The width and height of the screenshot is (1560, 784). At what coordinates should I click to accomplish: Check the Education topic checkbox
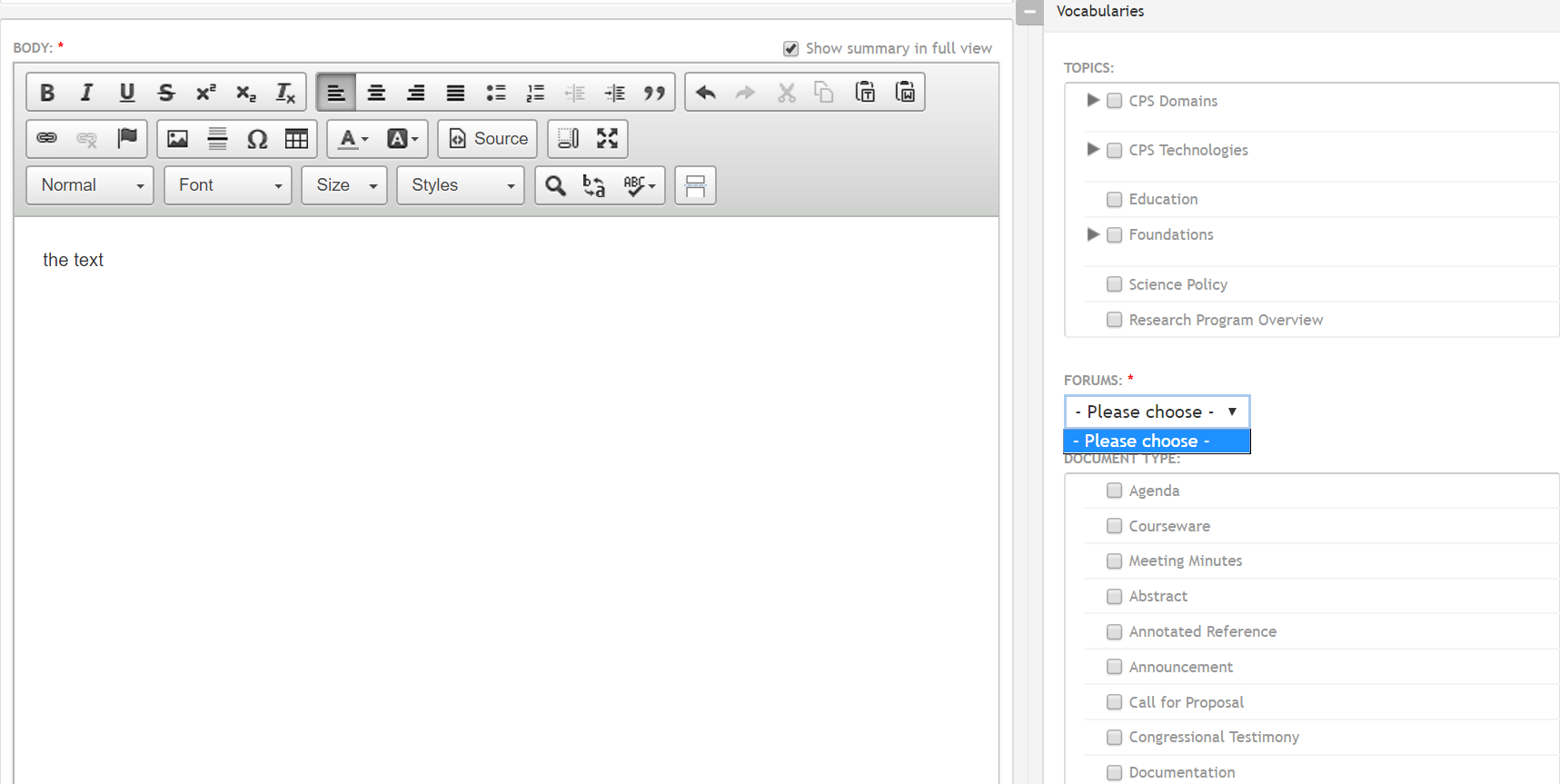(1114, 200)
